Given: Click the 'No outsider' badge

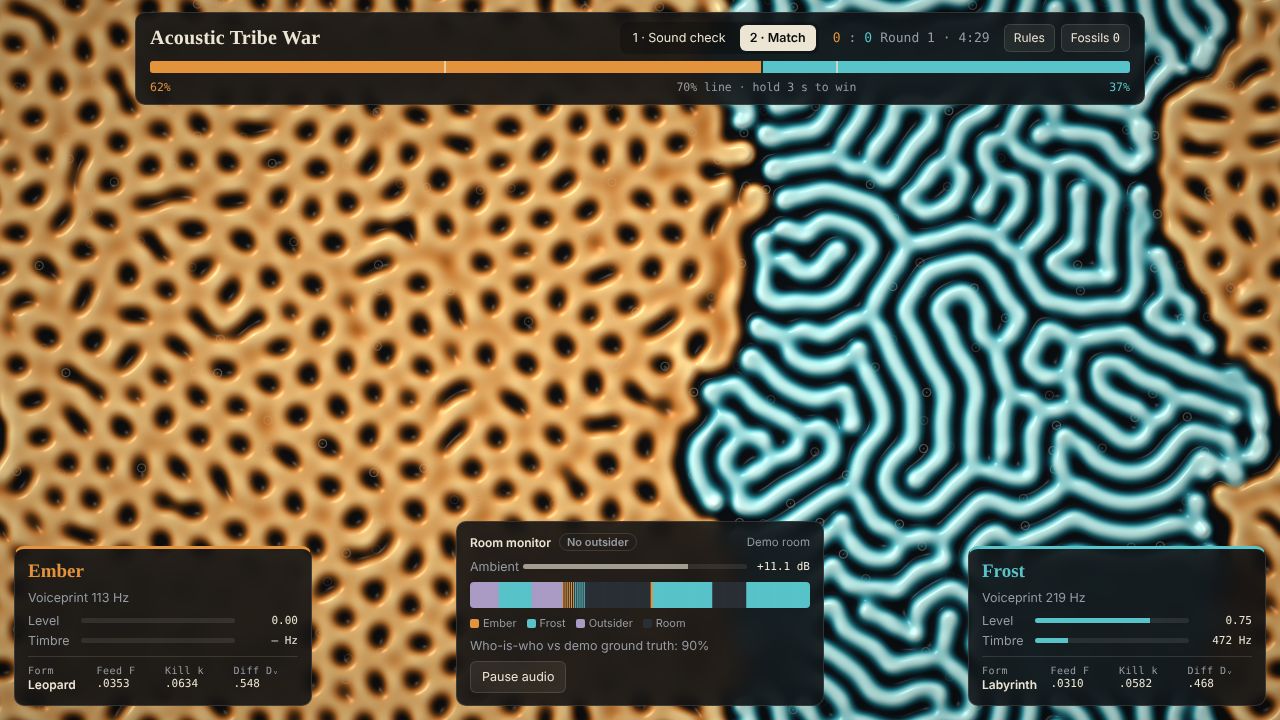Looking at the screenshot, I should click(598, 542).
